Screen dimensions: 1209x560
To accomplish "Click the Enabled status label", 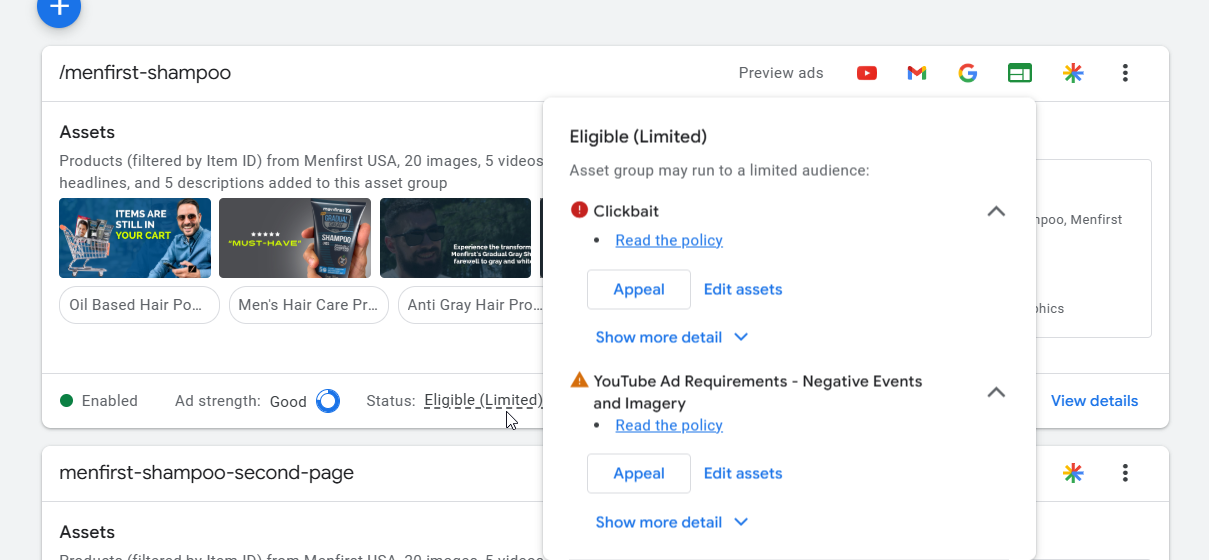I will 110,401.
